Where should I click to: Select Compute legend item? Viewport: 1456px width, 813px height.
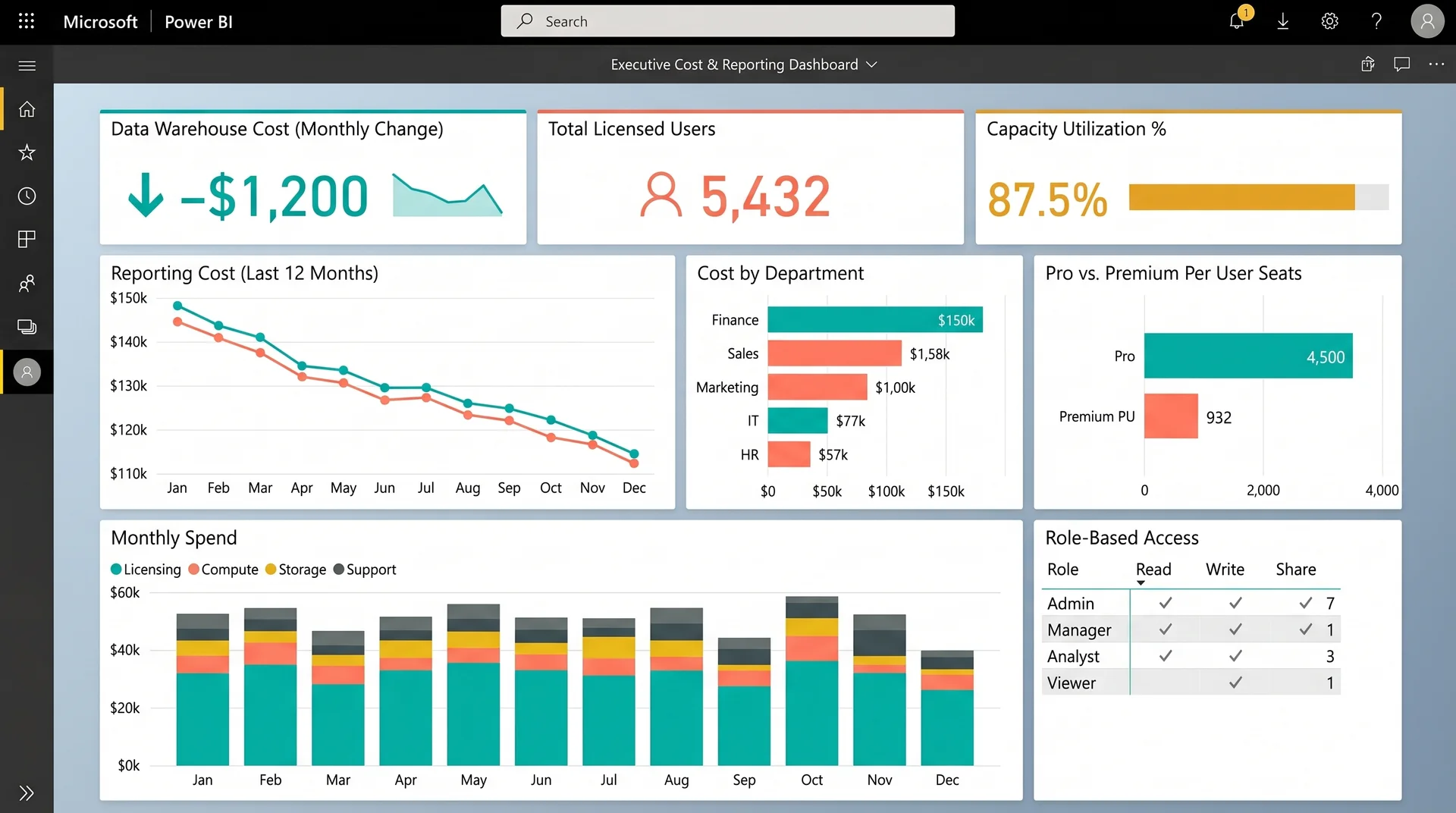(223, 570)
